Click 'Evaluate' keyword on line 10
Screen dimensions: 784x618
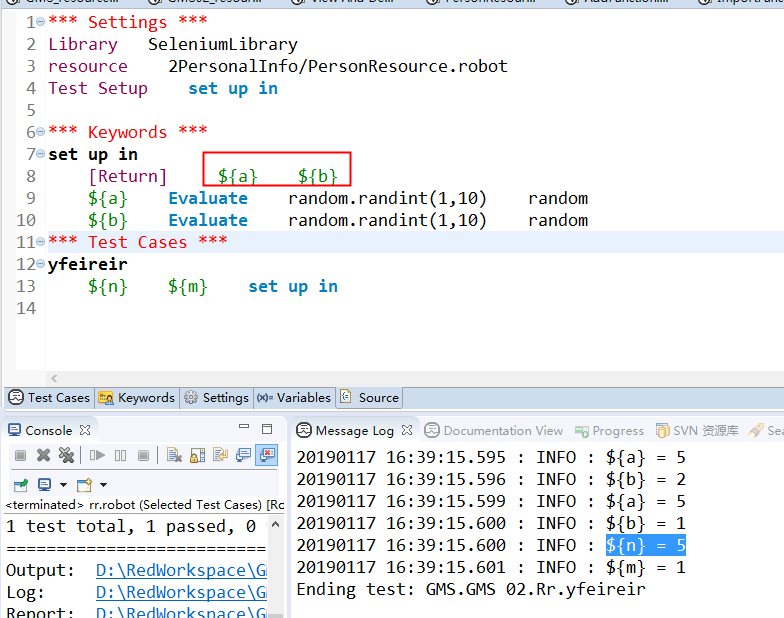coord(208,220)
